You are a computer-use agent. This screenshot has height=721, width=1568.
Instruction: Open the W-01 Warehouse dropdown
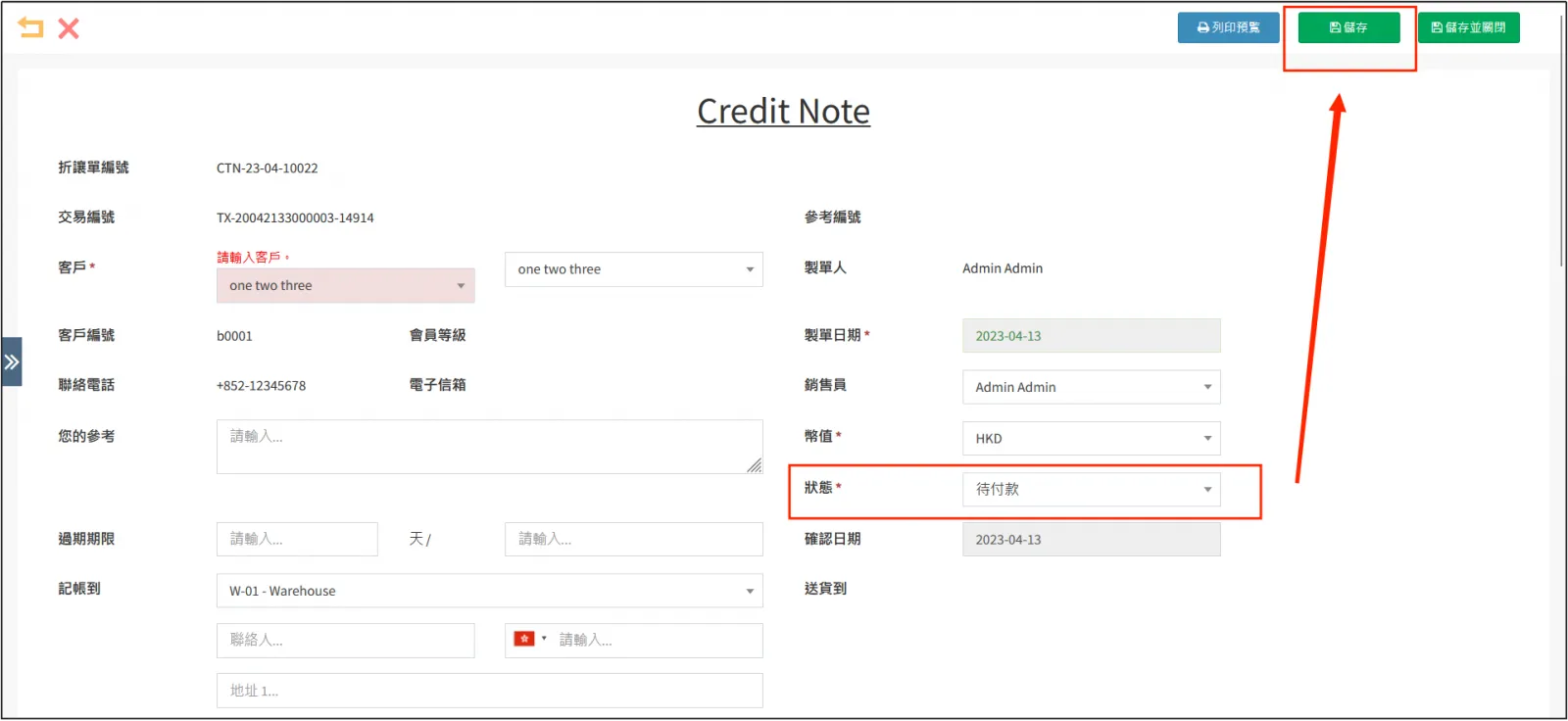[489, 591]
